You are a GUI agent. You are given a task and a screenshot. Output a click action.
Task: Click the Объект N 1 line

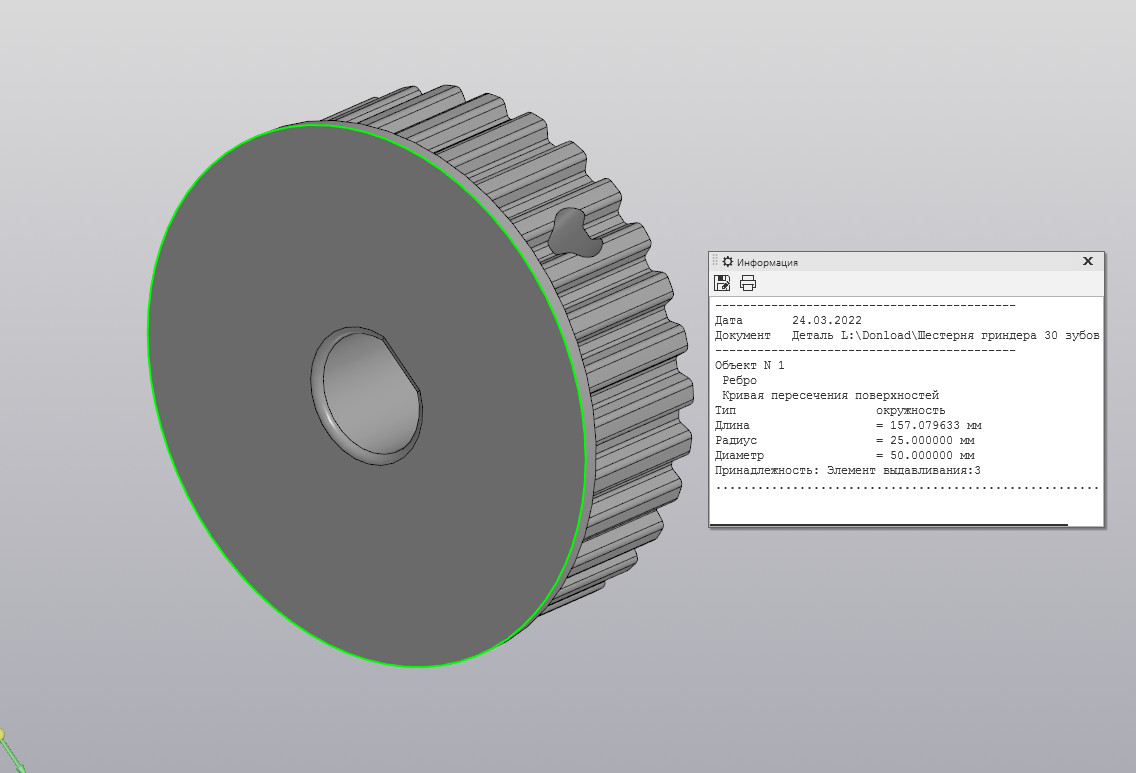[749, 365]
